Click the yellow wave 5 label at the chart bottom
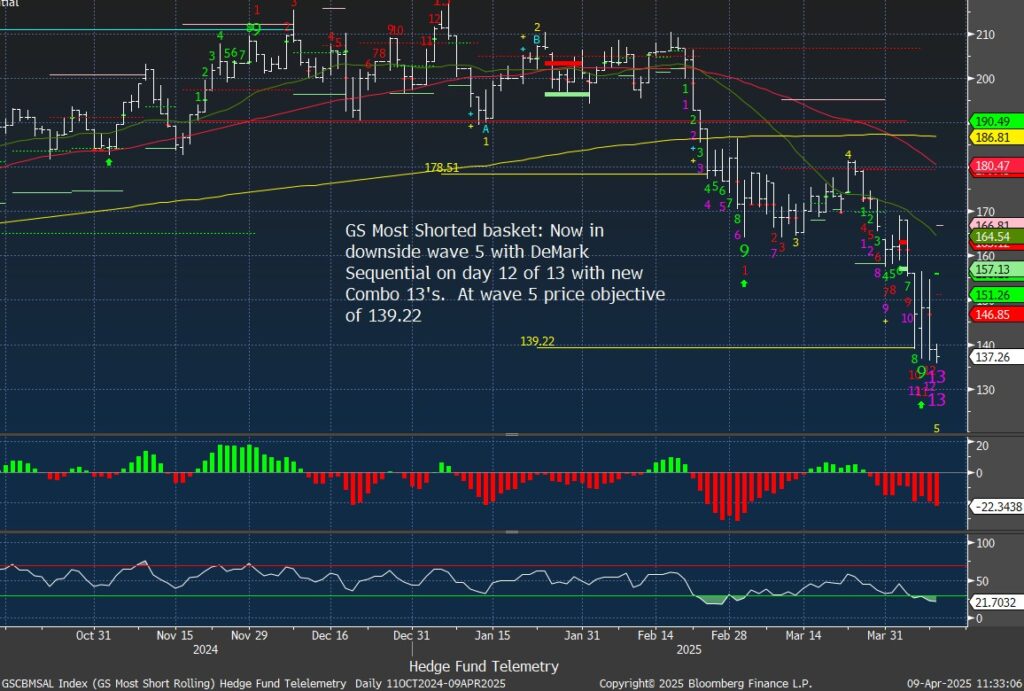The width and height of the screenshot is (1024, 691). click(x=936, y=428)
